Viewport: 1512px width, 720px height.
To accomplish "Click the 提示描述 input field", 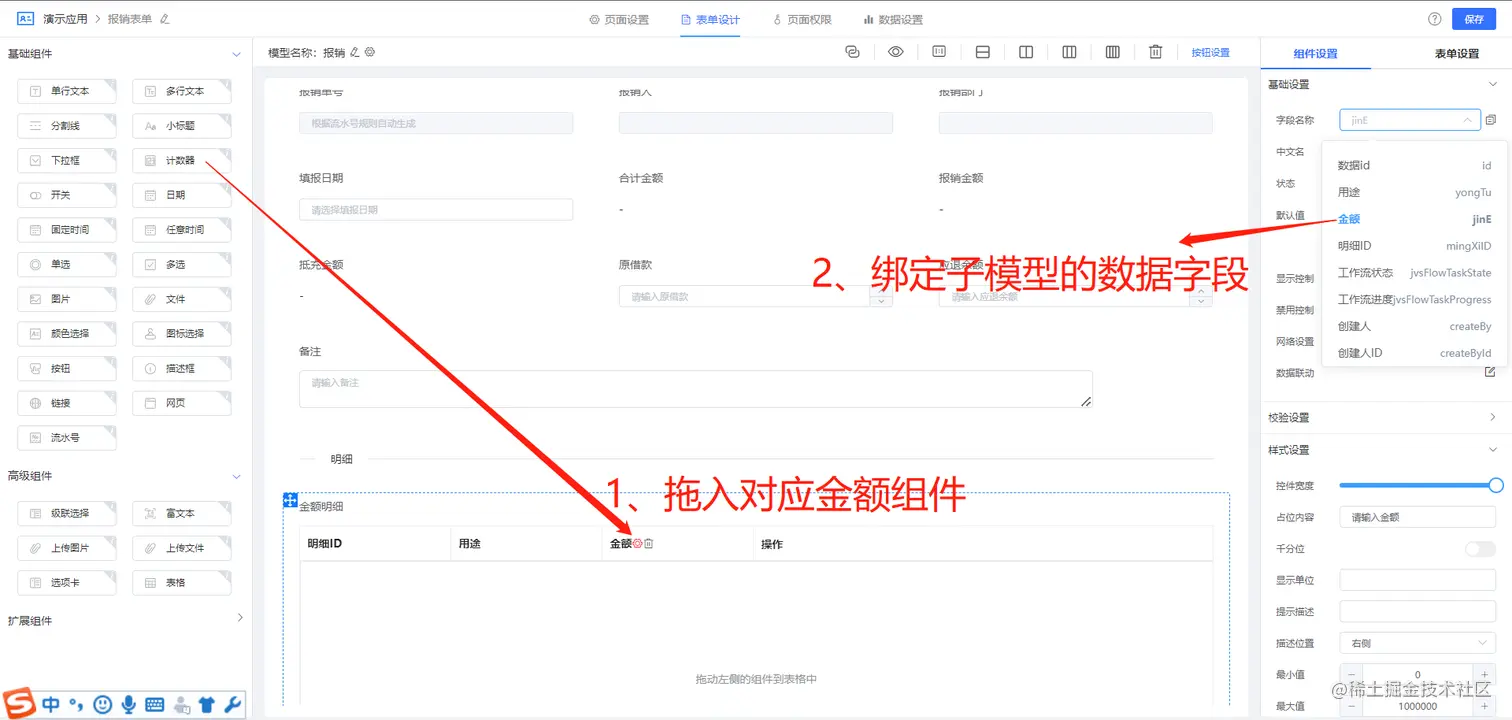I will point(1417,611).
